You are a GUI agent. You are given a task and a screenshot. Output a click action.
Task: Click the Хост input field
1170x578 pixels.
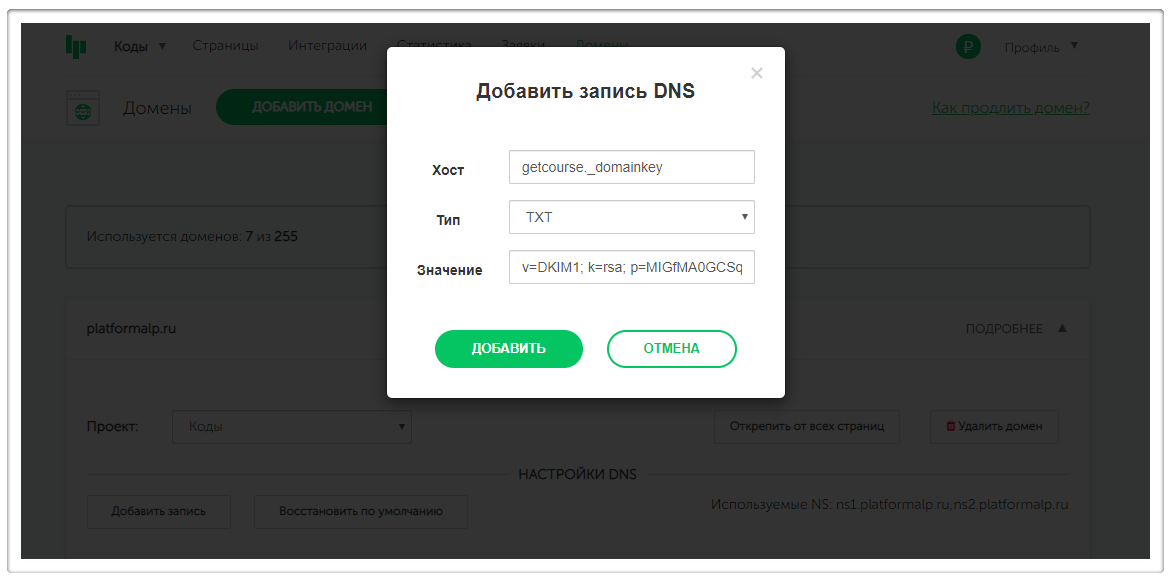pos(632,167)
